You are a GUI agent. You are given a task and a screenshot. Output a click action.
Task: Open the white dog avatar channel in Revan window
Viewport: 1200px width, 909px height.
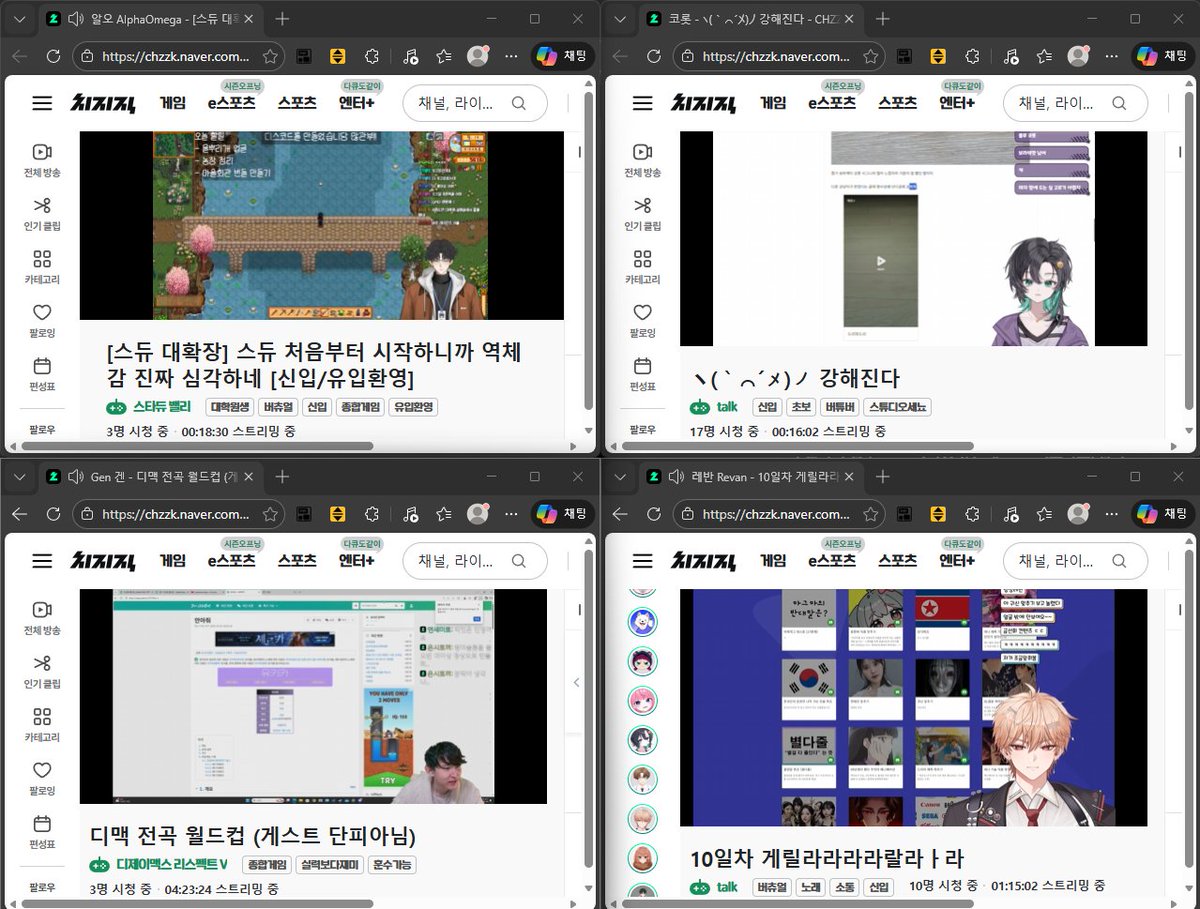coord(641,621)
